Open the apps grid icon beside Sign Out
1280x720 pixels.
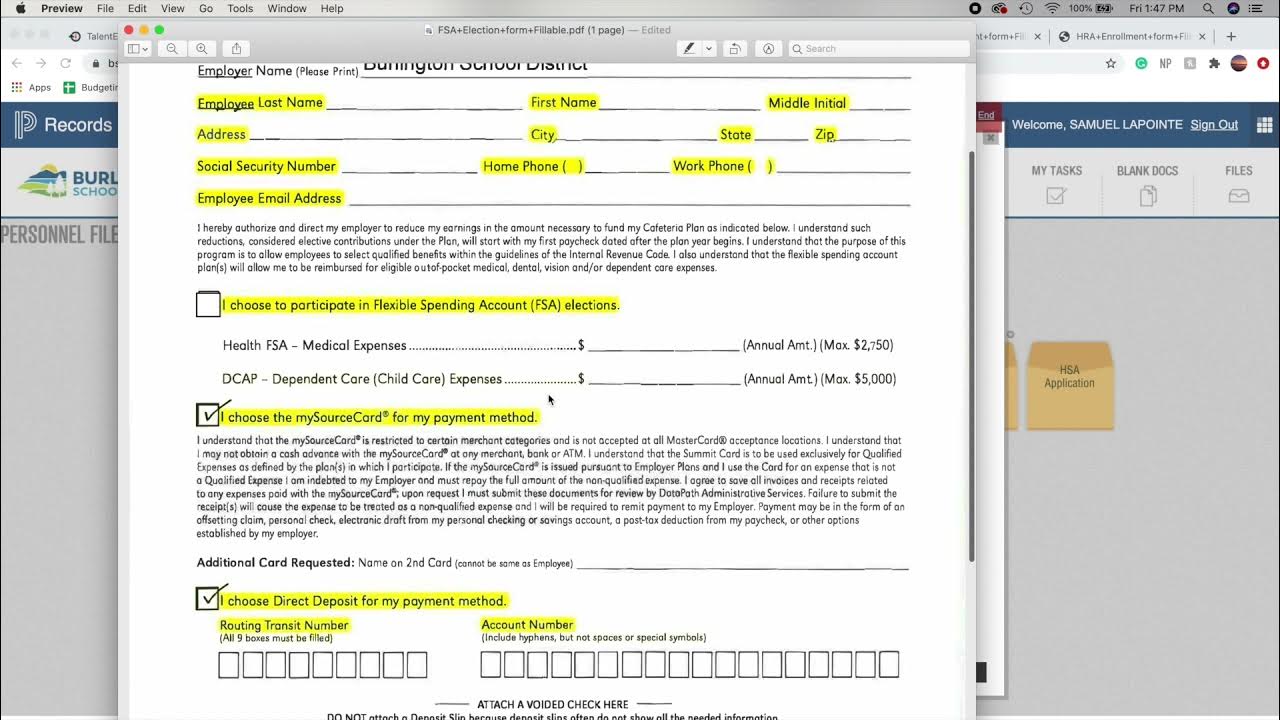1265,125
